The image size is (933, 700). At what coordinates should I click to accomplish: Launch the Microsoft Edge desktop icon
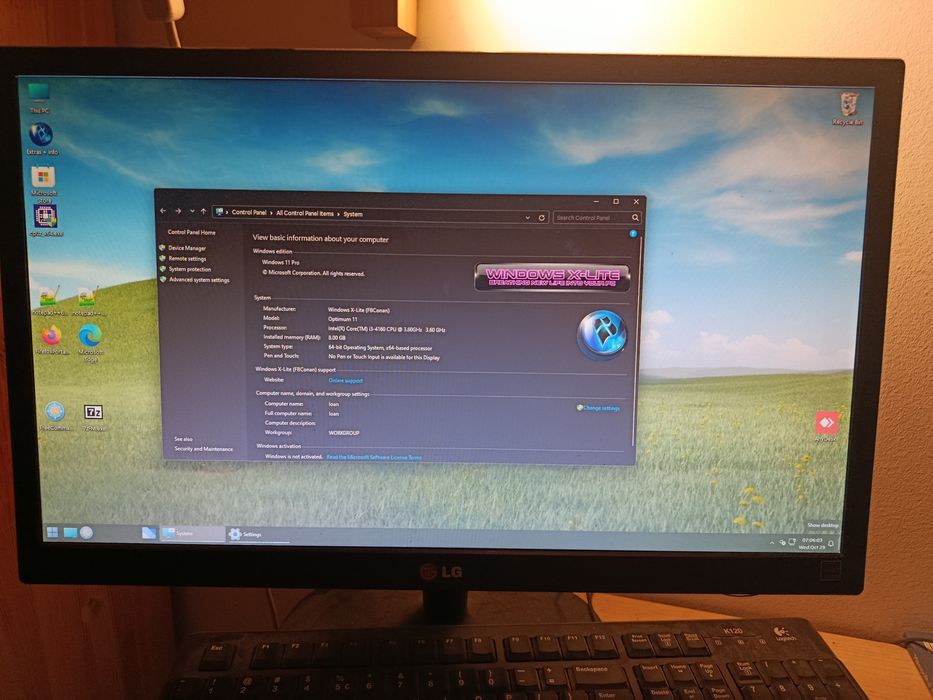(90, 342)
